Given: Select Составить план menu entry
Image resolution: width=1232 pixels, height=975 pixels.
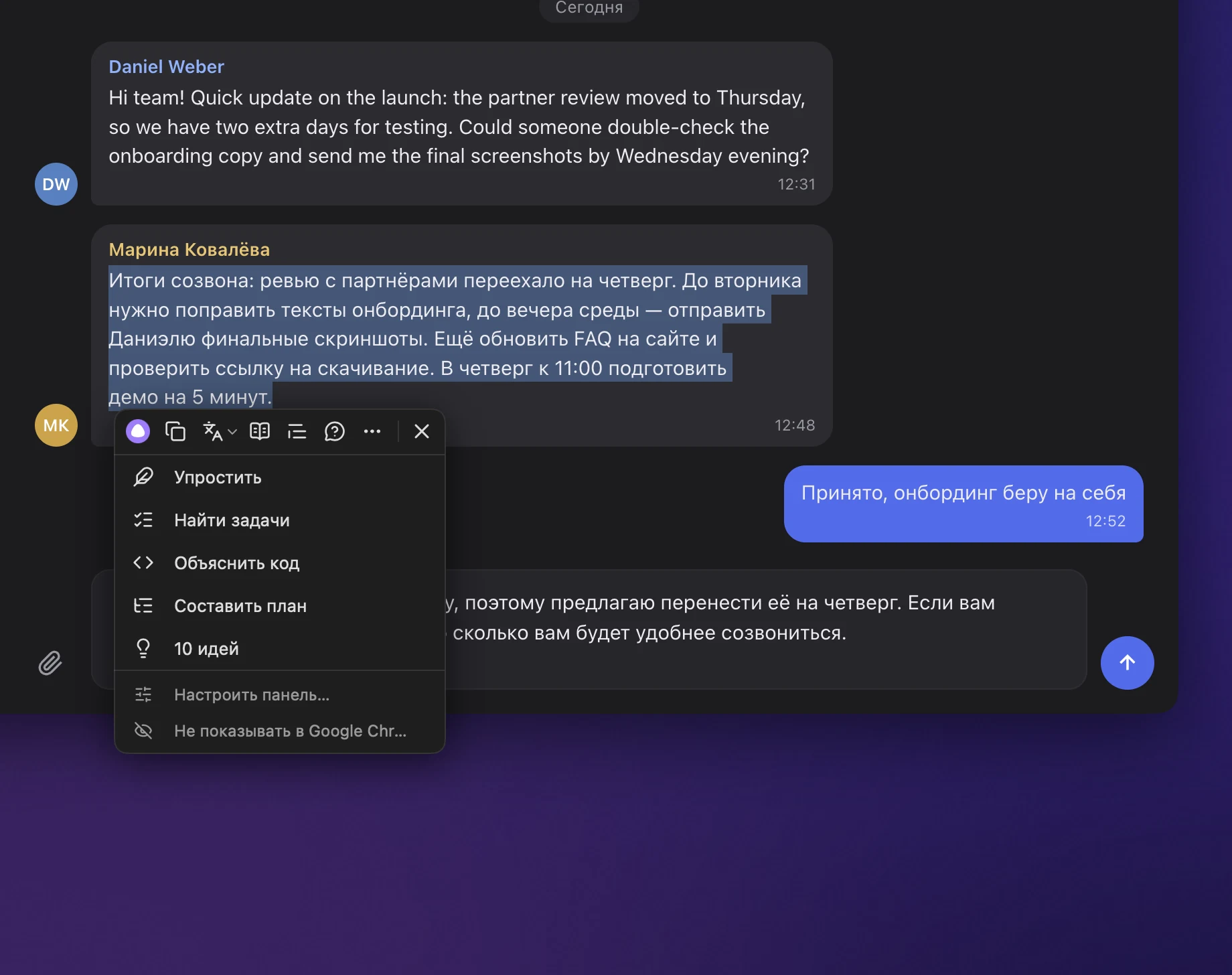Looking at the screenshot, I should coord(280,606).
